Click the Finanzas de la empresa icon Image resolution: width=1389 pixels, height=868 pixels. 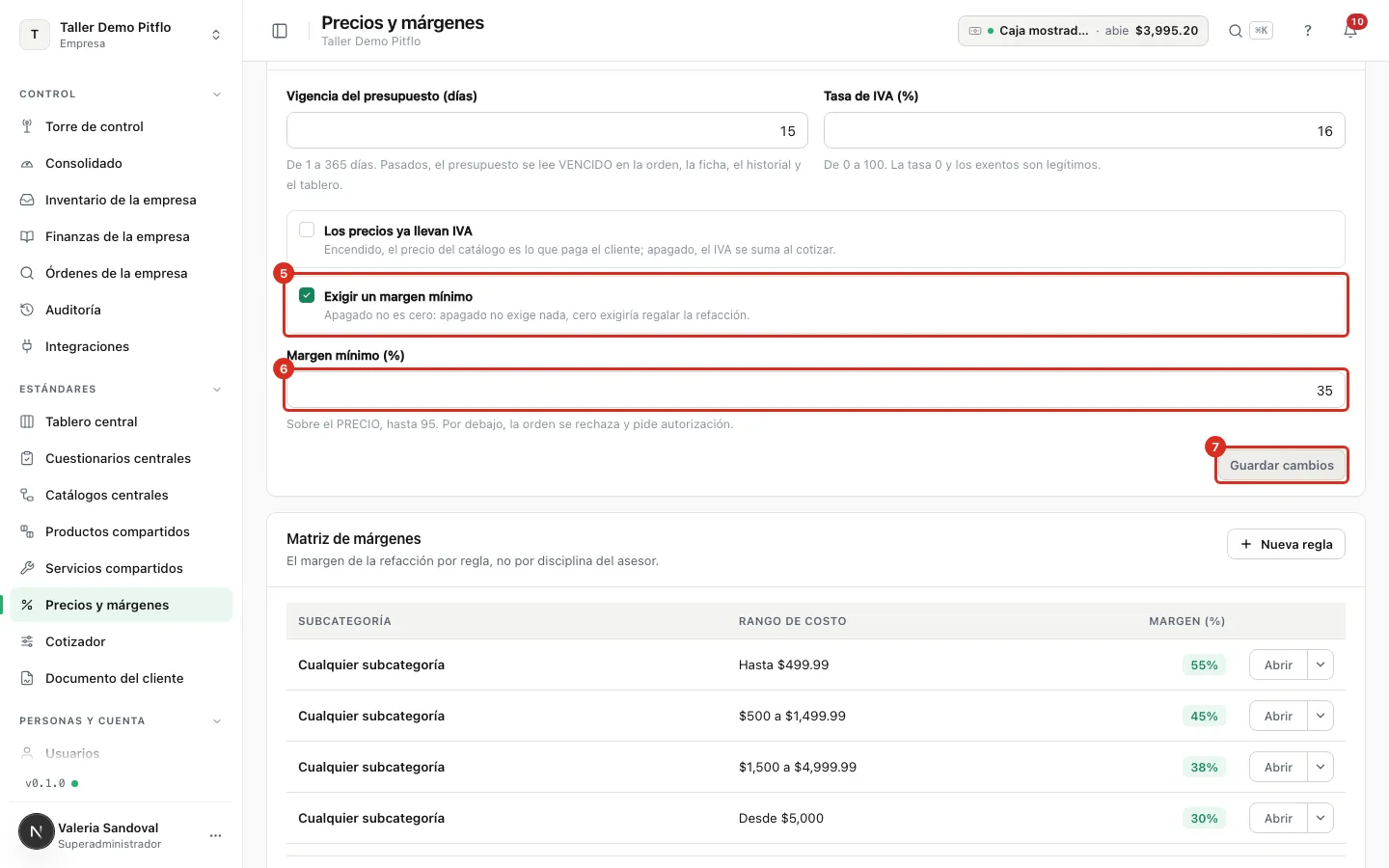coord(27,236)
